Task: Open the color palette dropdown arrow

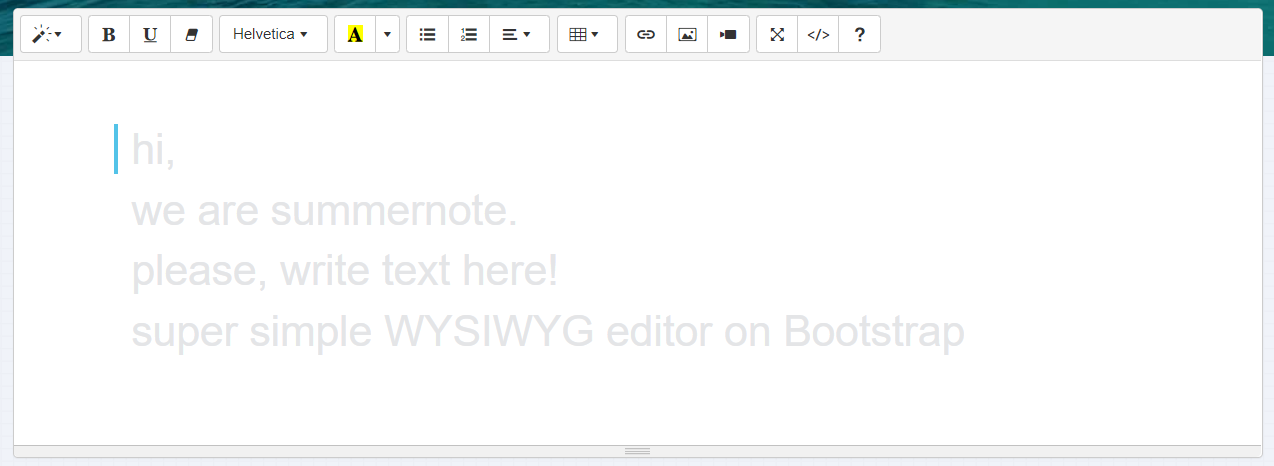Action: coord(388,34)
